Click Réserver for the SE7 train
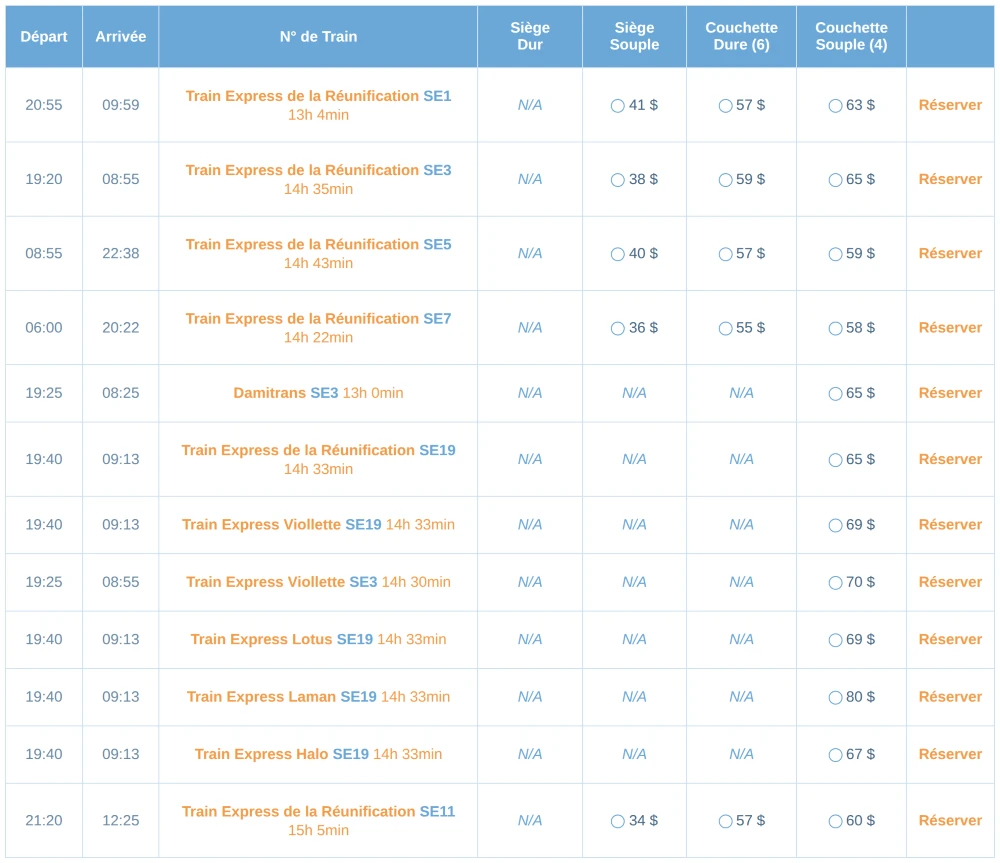 950,328
